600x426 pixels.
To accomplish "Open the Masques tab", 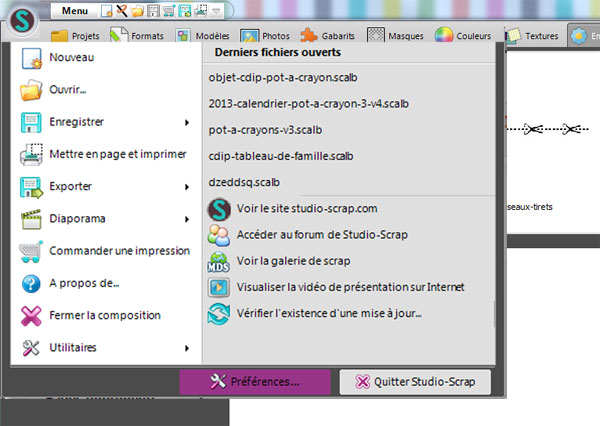I will (x=395, y=36).
